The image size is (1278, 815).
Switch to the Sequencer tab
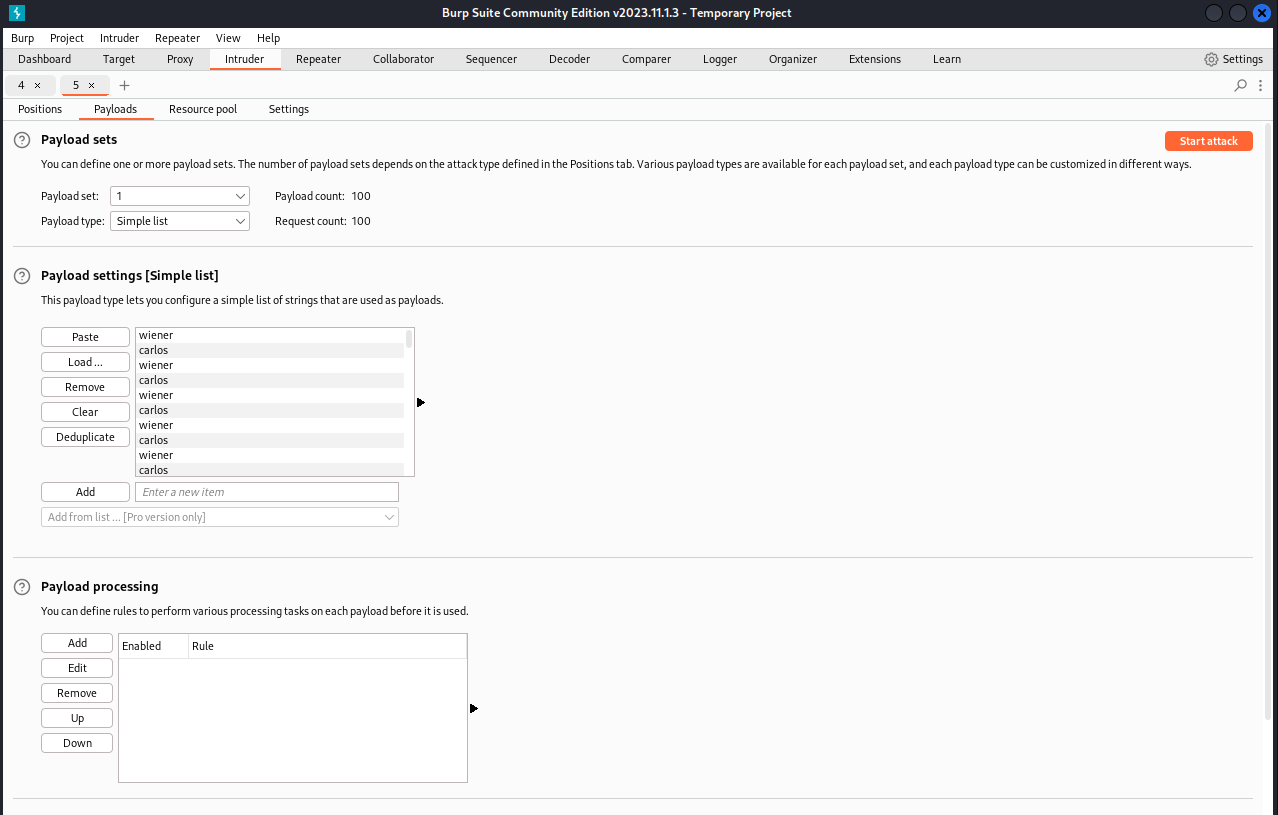(x=491, y=59)
